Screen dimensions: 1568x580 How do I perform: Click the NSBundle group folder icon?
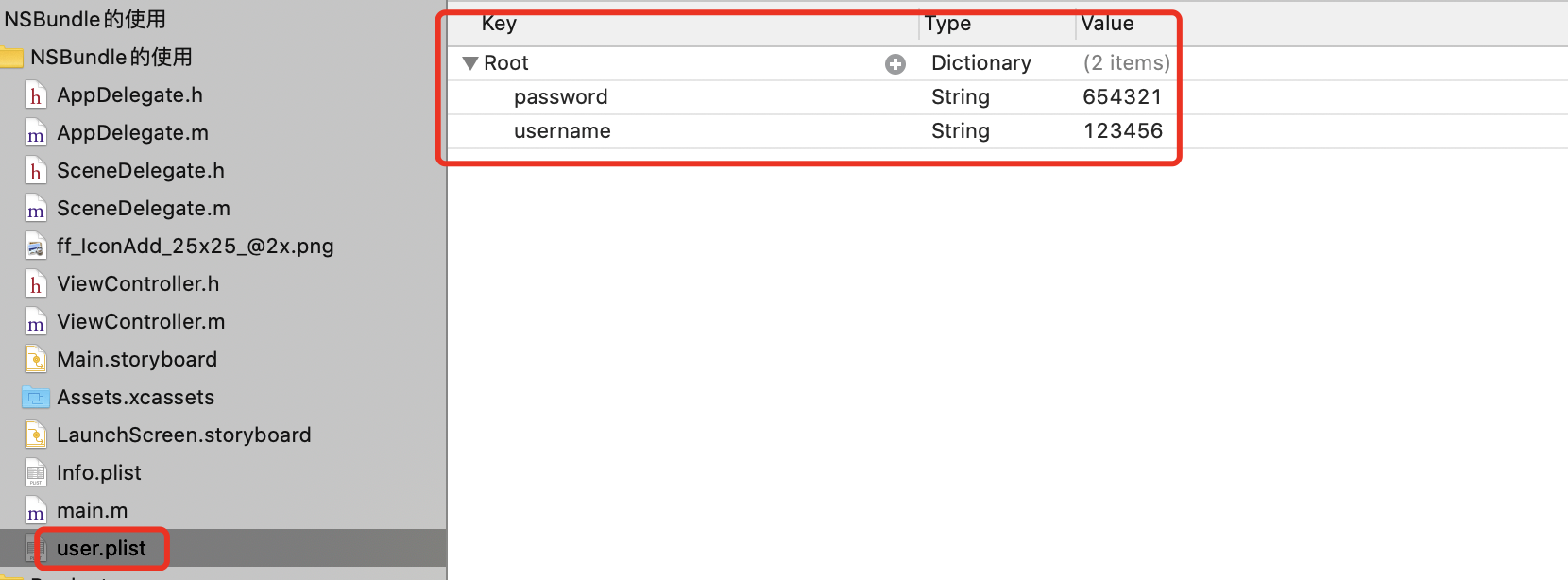pos(11,58)
